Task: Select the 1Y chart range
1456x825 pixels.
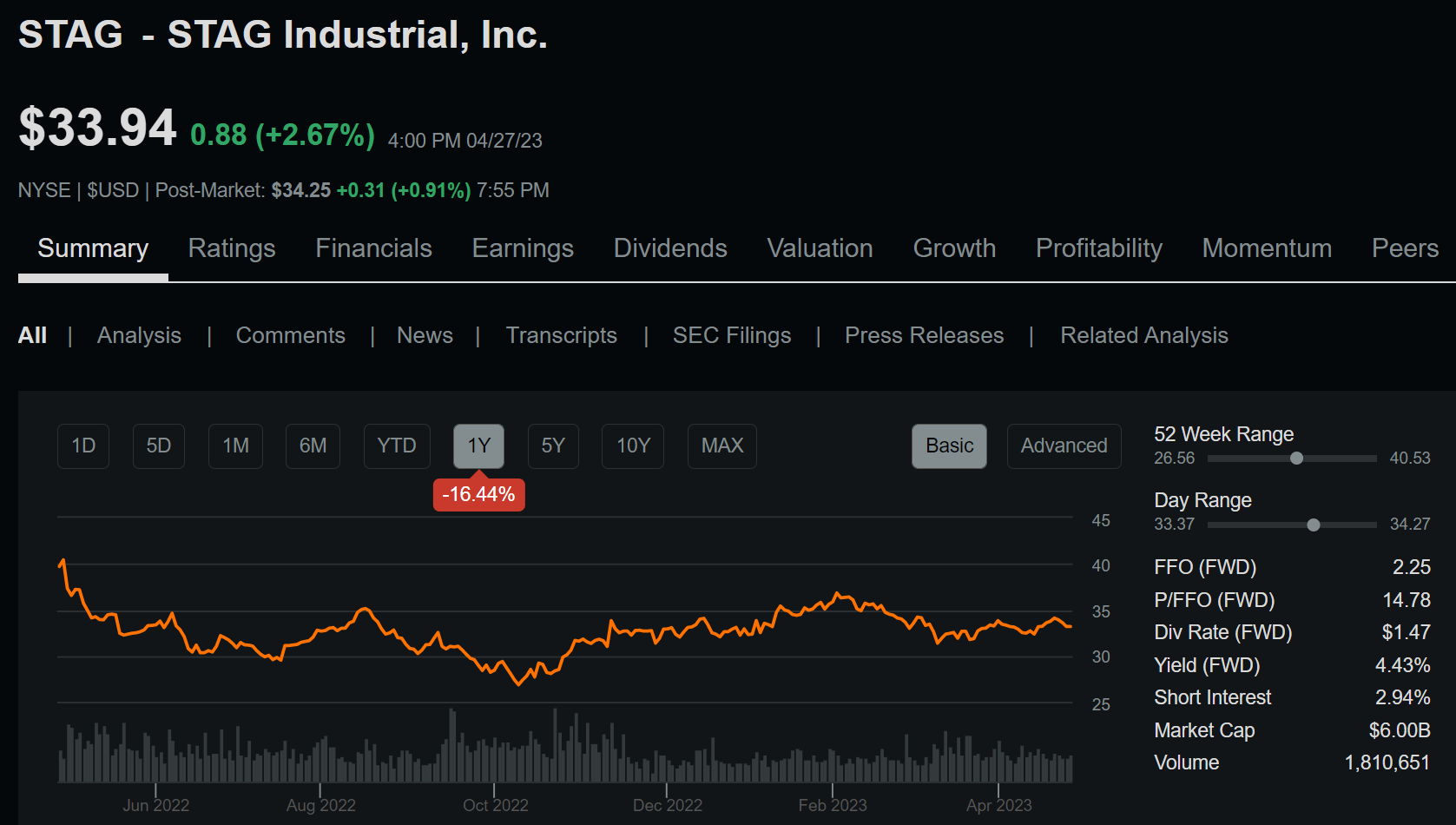Action: [479, 446]
